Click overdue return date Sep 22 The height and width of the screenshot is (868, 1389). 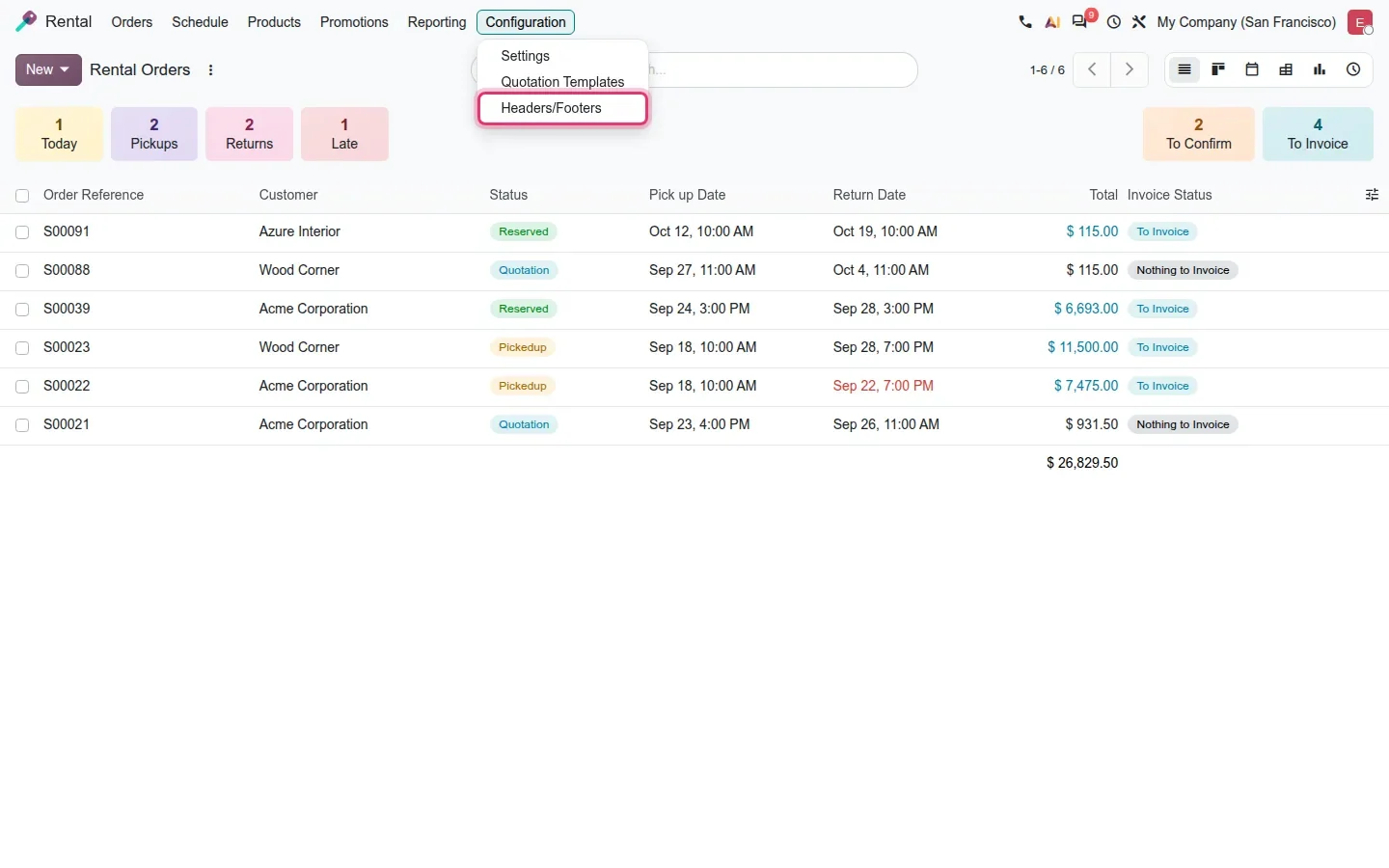coord(883,386)
